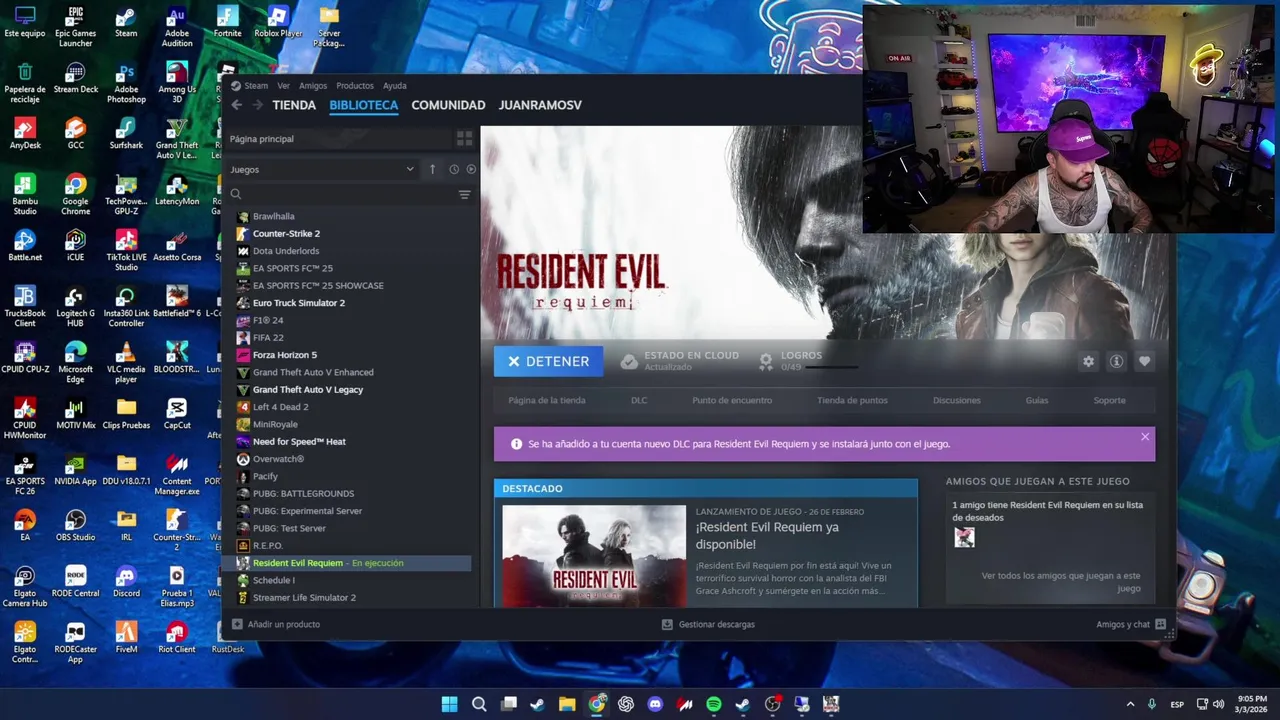Show game info circle icon
Screen dimensions: 1280x720
[1116, 362]
